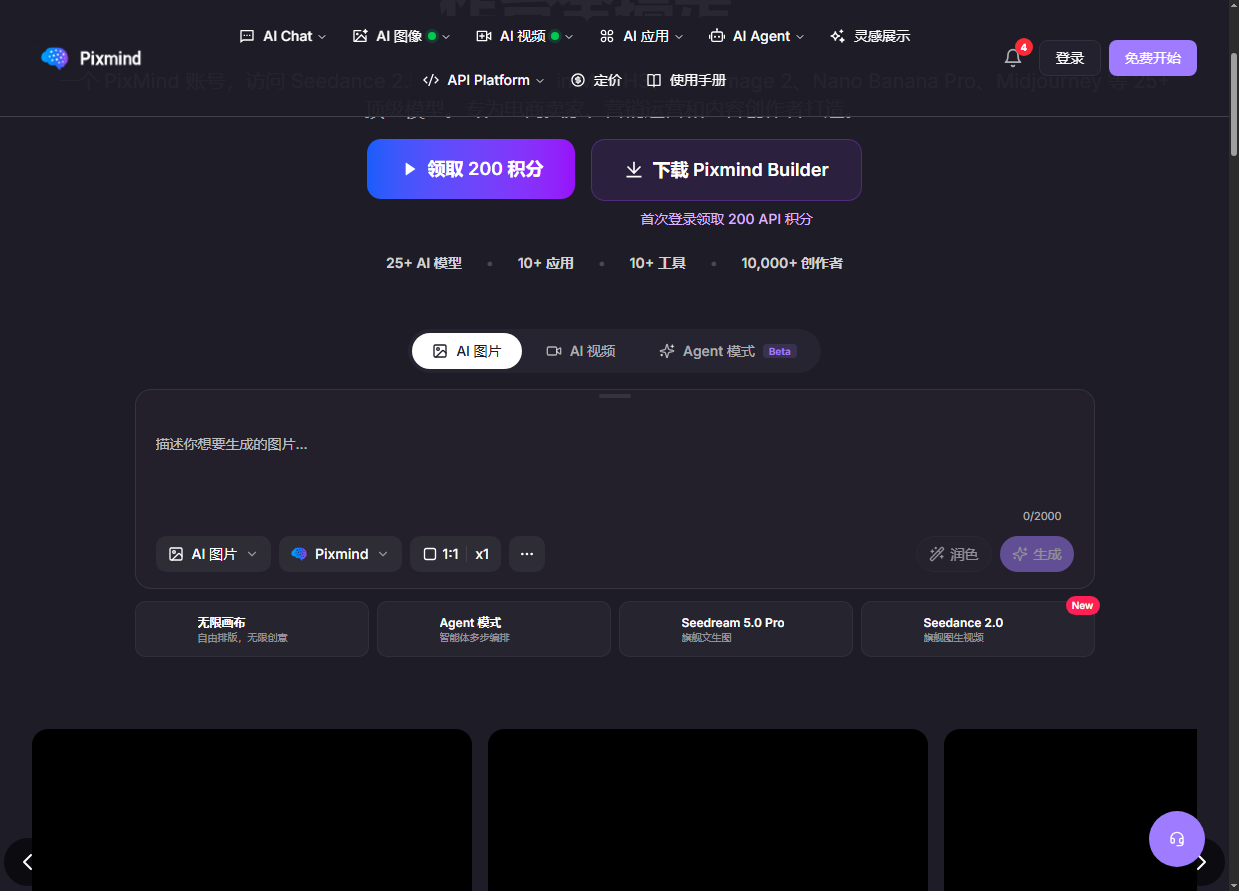Open the 1:1 aspect ratio selector

coord(440,554)
